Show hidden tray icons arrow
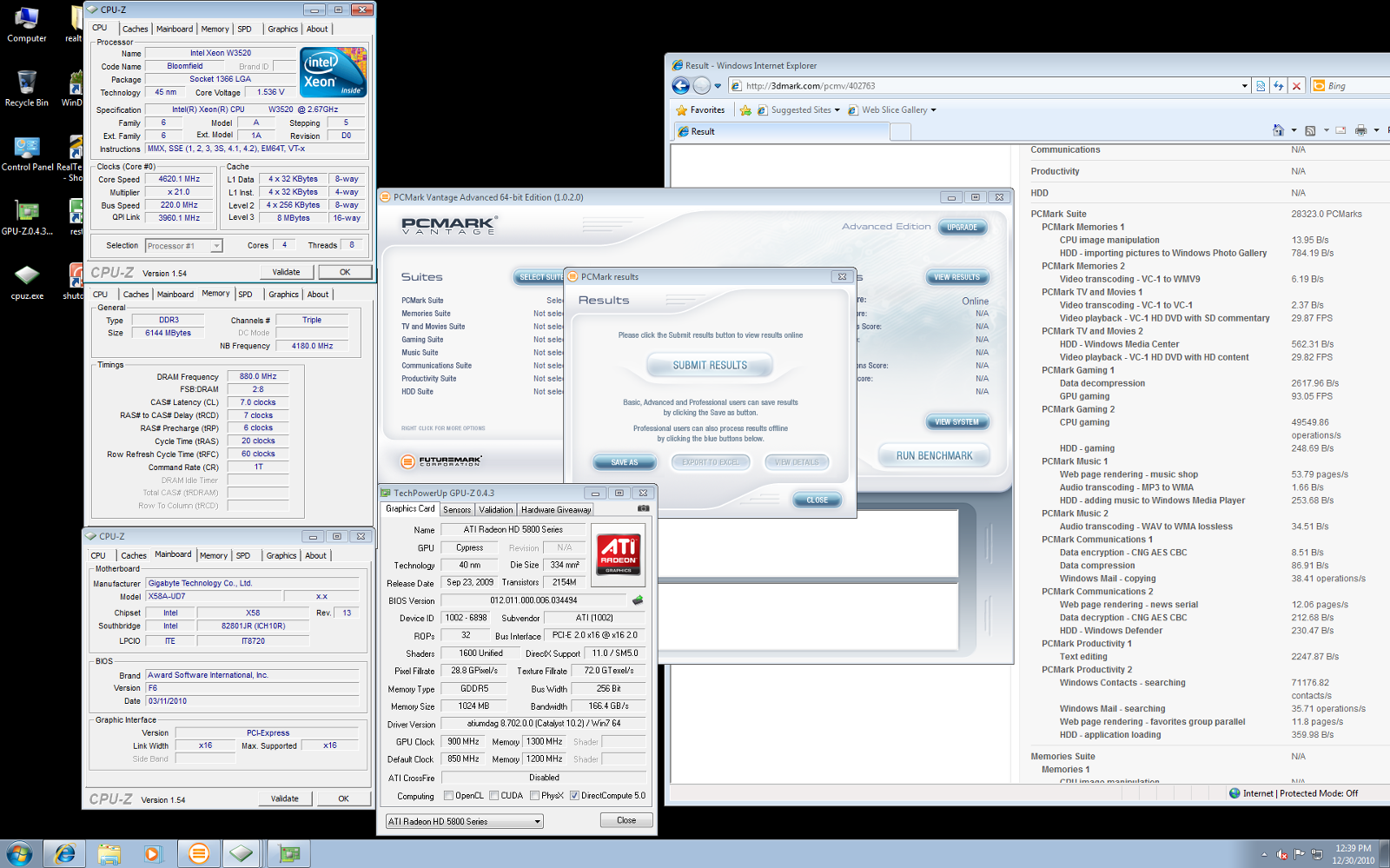1390x868 pixels. click(1264, 855)
